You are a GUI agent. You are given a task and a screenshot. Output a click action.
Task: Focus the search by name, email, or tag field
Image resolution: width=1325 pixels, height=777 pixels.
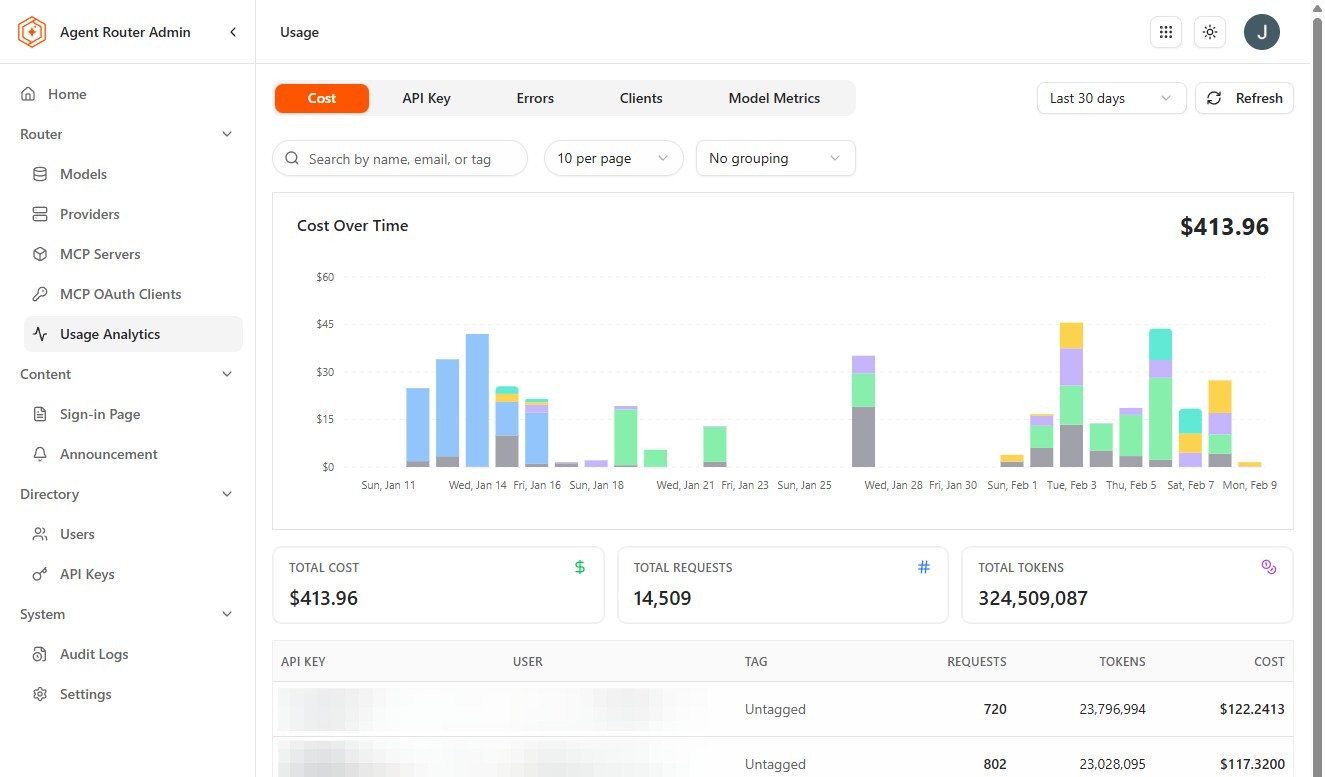pyautogui.click(x=400, y=158)
